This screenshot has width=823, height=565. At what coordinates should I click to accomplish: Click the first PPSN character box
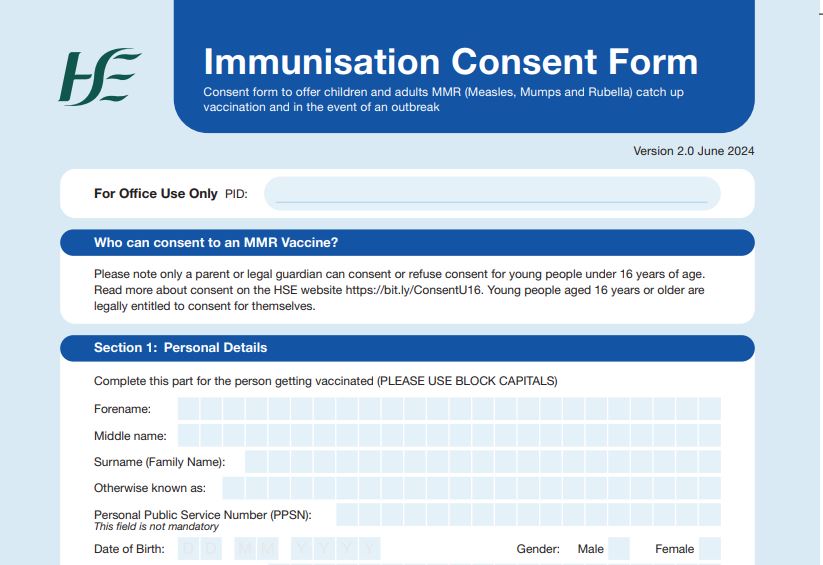coord(346,515)
